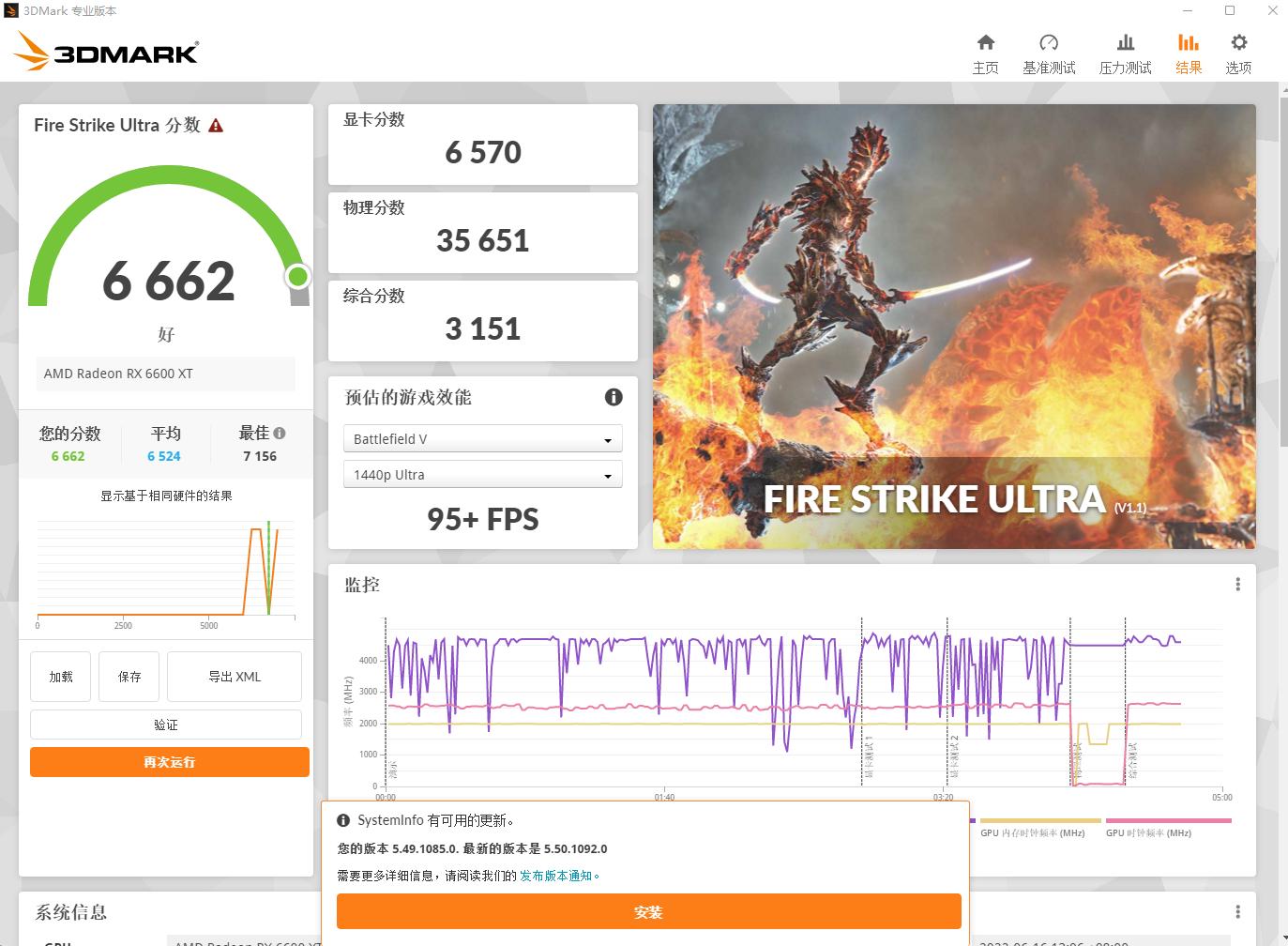Show info for 预估的游戏效能
The height and width of the screenshot is (946, 1288).
[614, 397]
